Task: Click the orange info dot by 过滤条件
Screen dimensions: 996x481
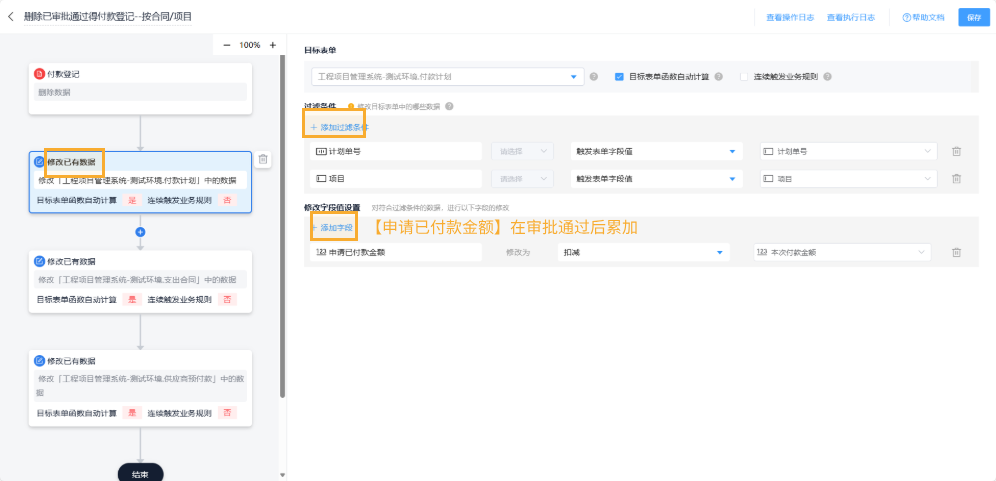Action: (x=351, y=106)
